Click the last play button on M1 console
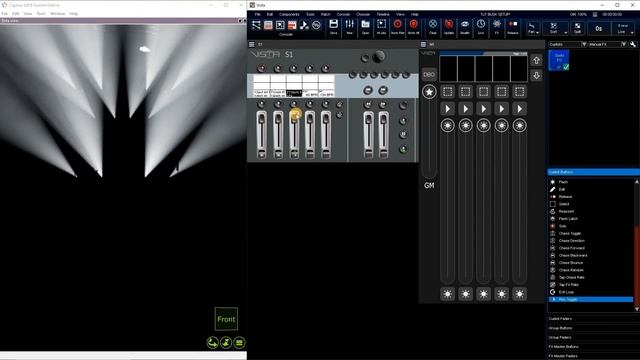Image resolution: width=640 pixels, height=360 pixels. [519, 109]
